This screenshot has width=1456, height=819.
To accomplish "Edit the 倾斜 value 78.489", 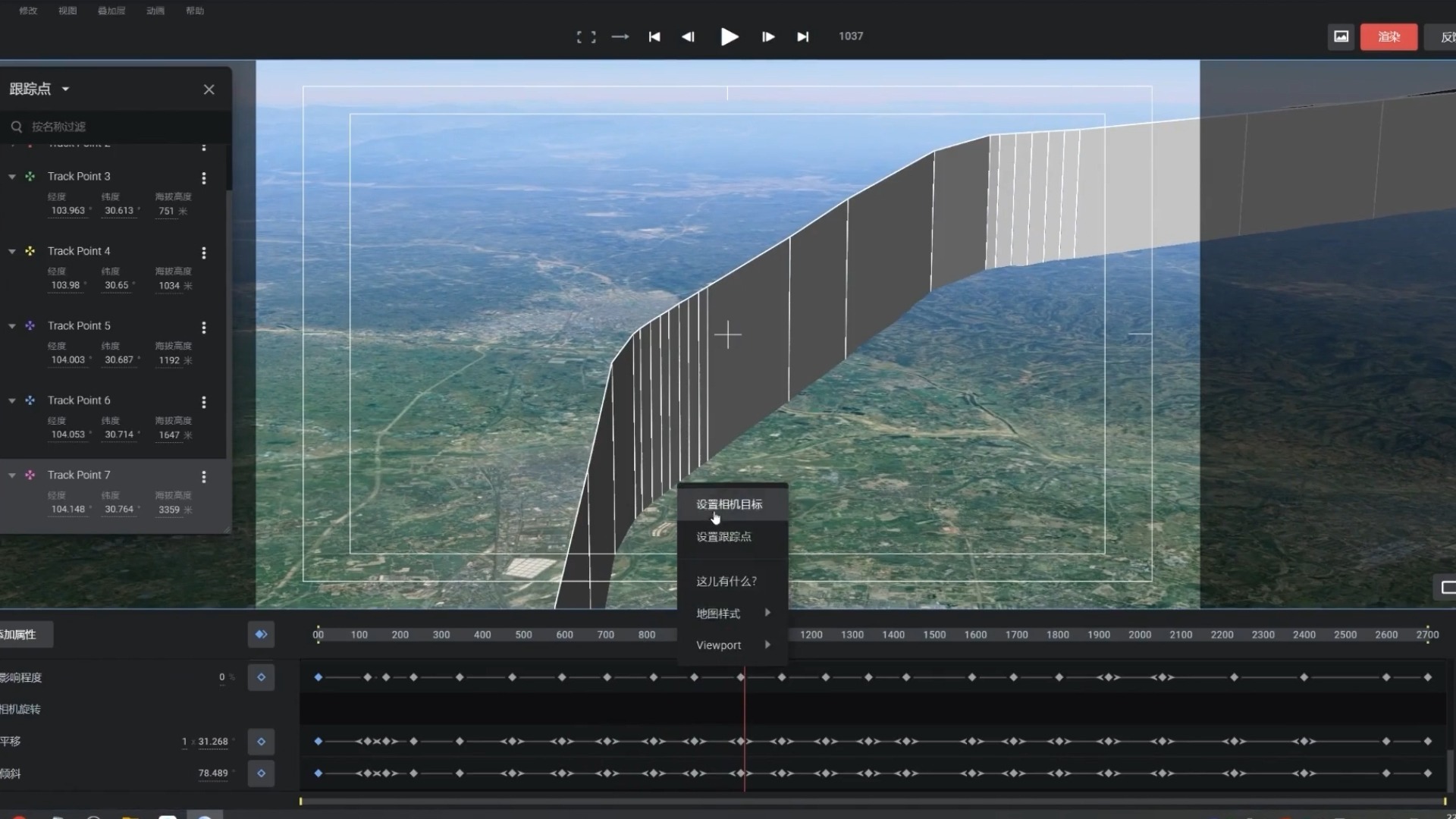I will 213,773.
